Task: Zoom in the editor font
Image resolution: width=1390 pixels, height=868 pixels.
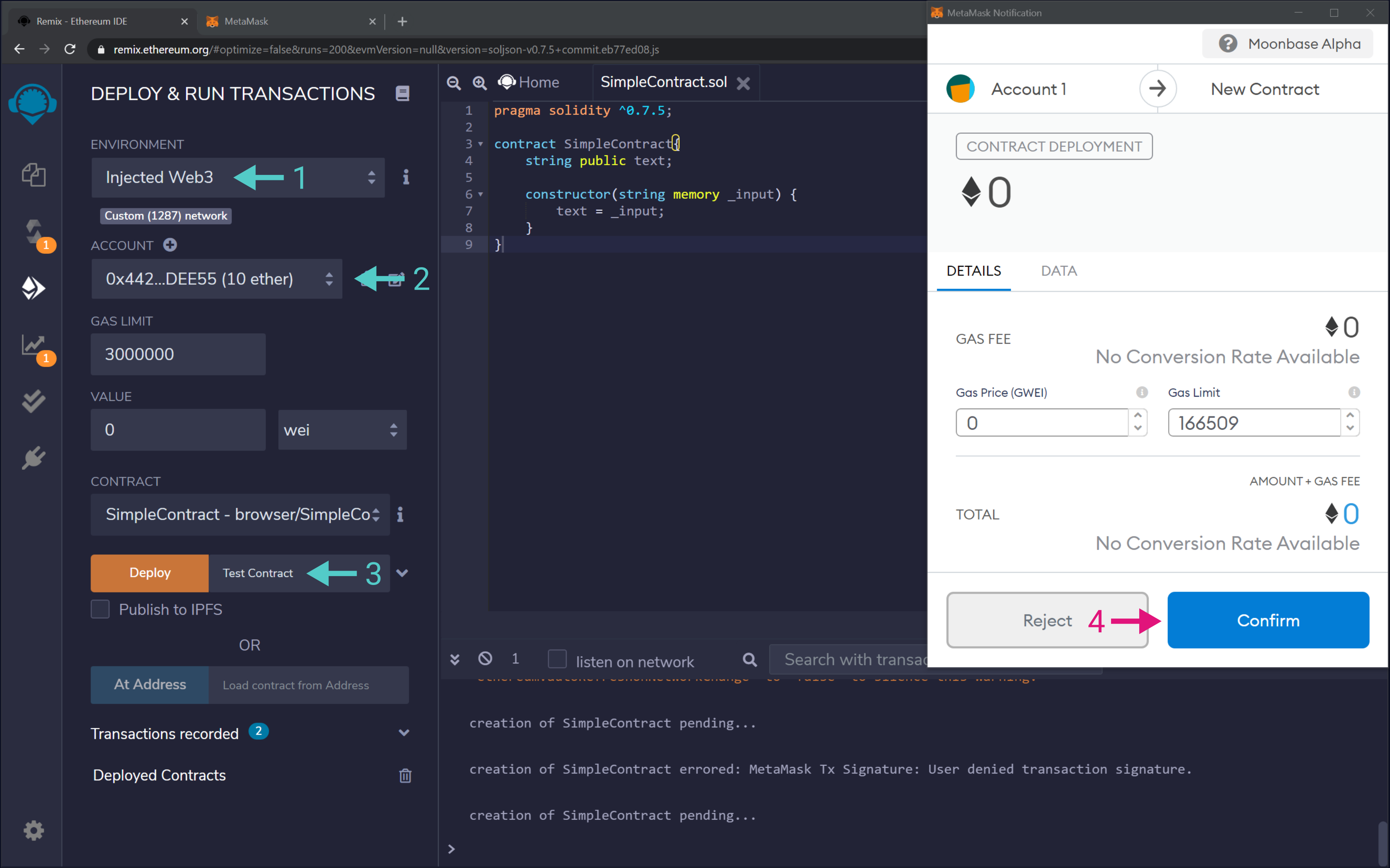Action: point(479,83)
